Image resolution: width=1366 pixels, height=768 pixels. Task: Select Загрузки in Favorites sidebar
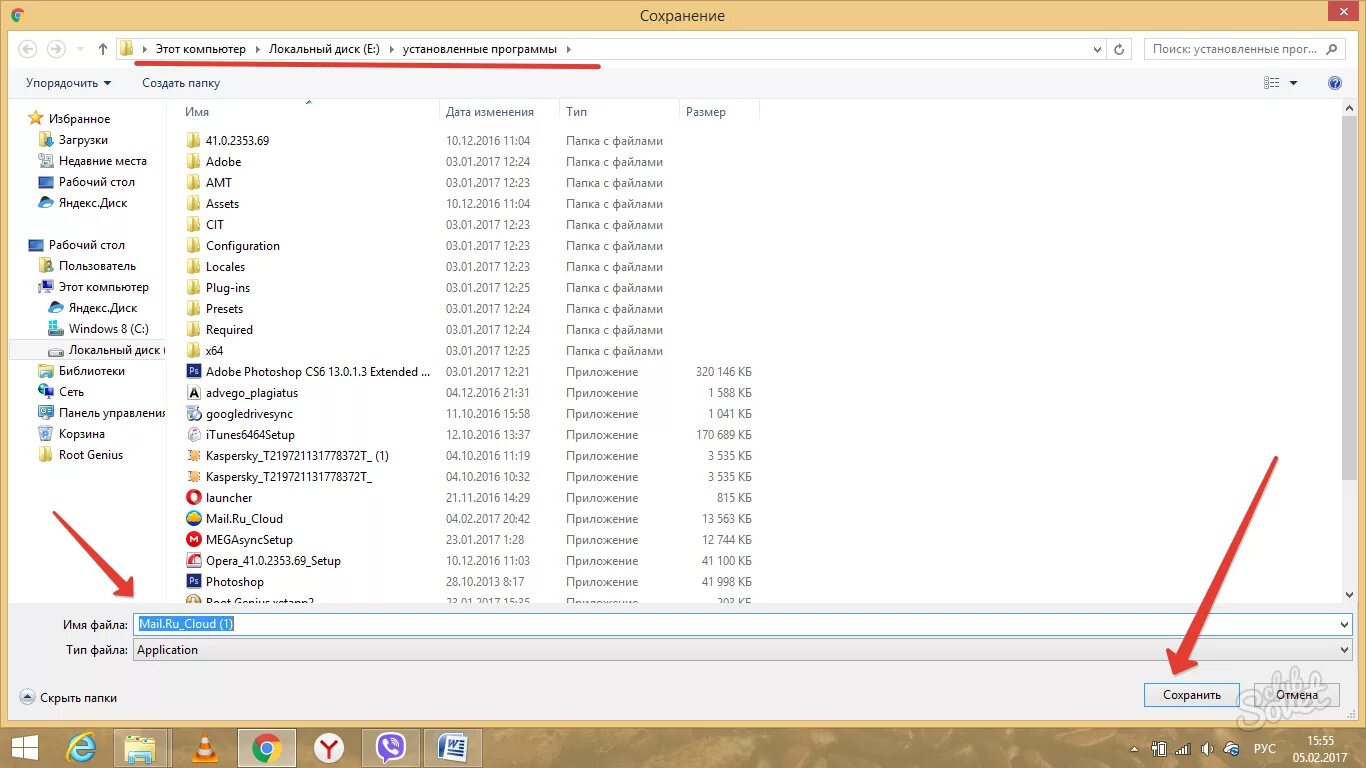83,140
